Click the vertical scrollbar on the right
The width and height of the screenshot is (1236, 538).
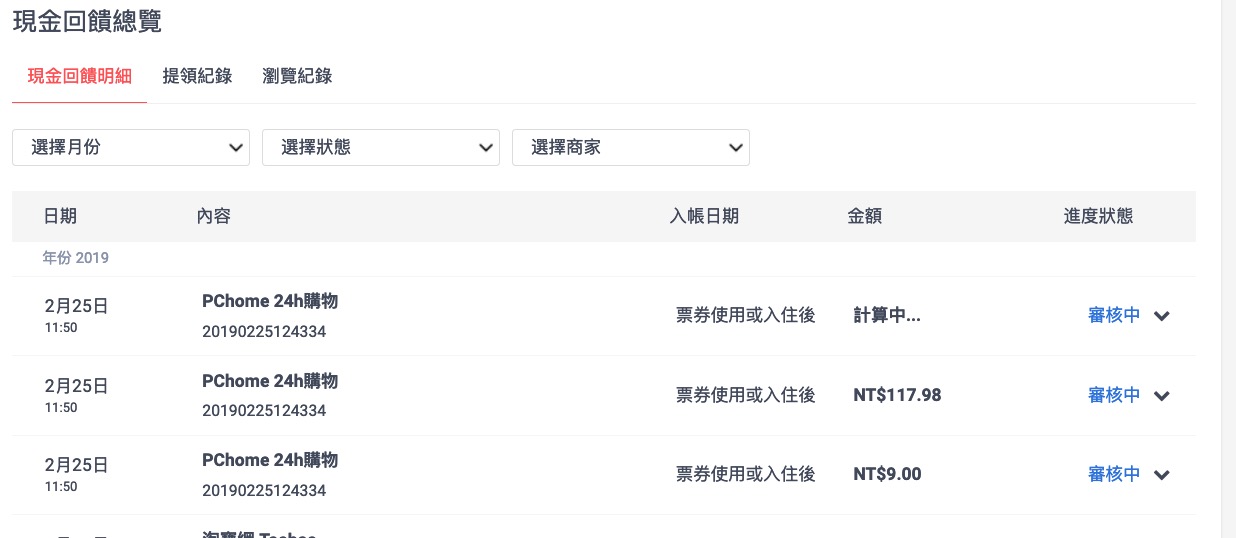pos(1228,269)
